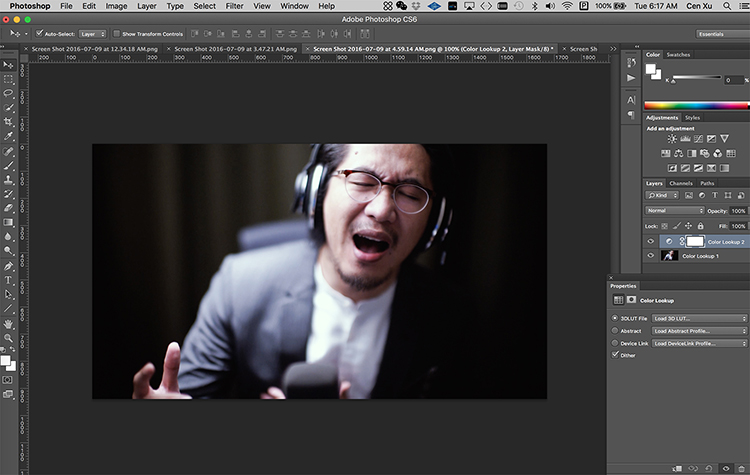Select the Lasso tool
Screen dimensions: 750x475
coord(8,93)
